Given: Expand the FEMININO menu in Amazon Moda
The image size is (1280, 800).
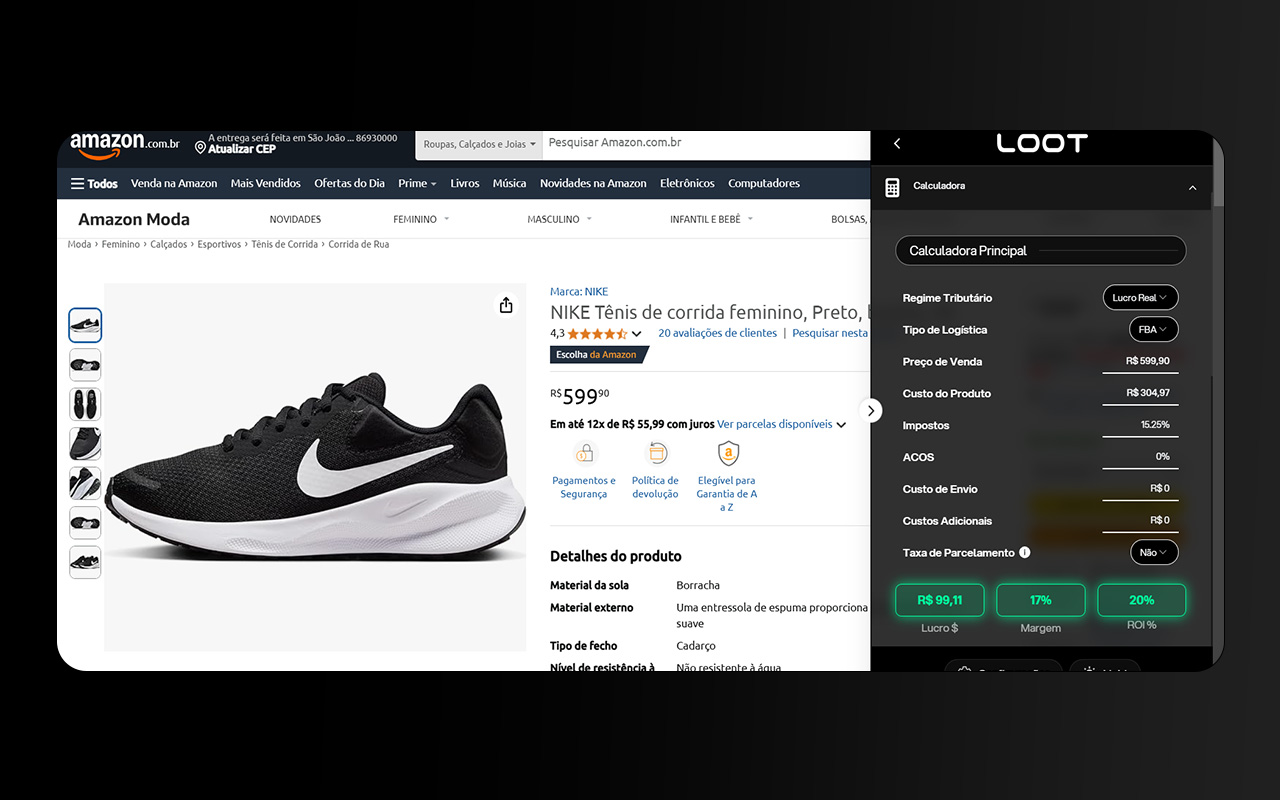Looking at the screenshot, I should coord(421,219).
